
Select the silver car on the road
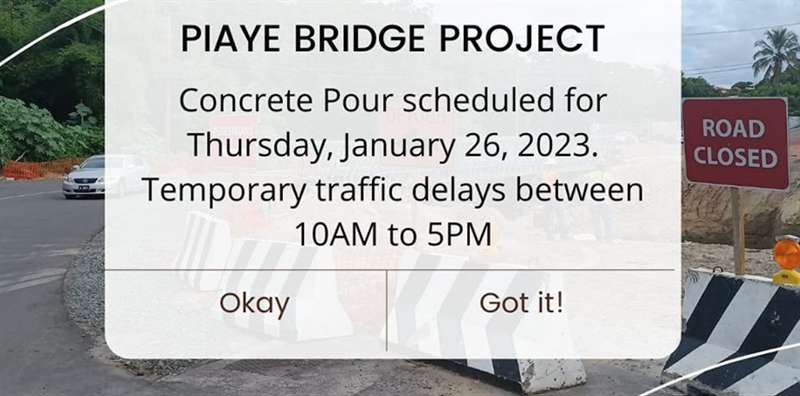(84, 177)
